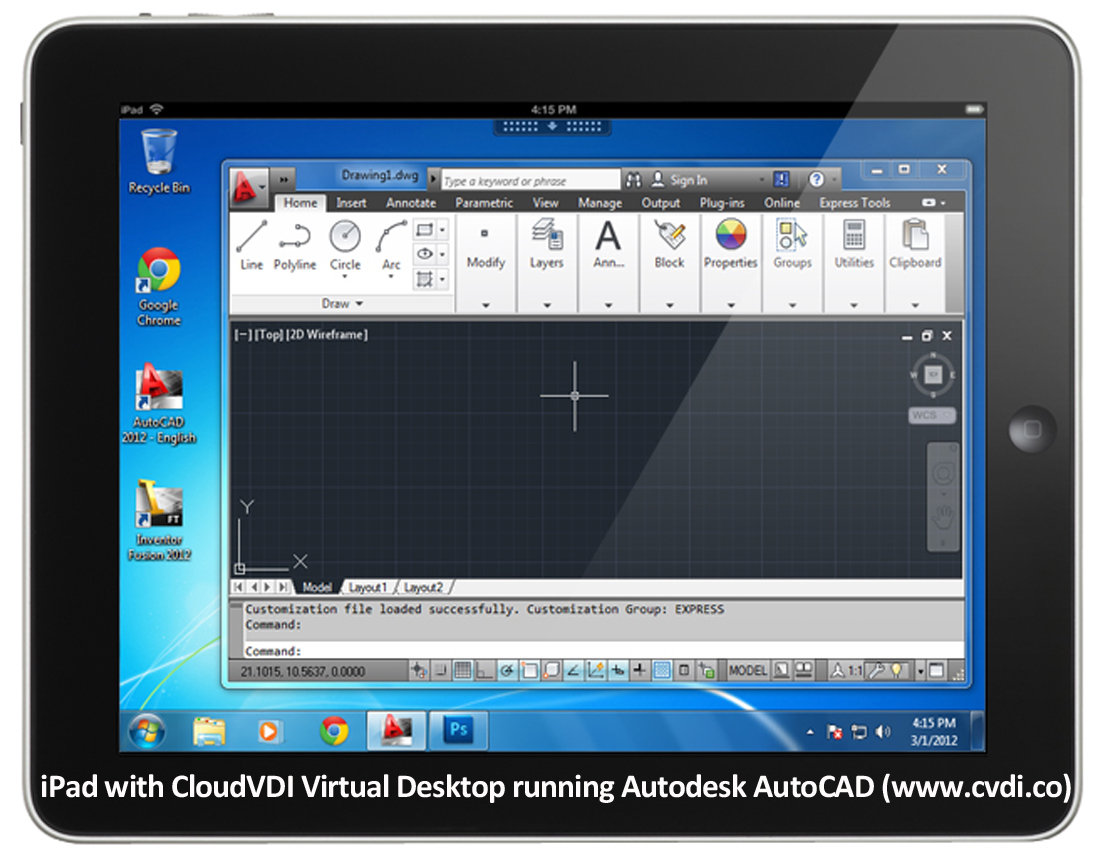Expand the Quick Access toolbar double-arrow
The width and height of the screenshot is (1103, 865).
tap(283, 180)
